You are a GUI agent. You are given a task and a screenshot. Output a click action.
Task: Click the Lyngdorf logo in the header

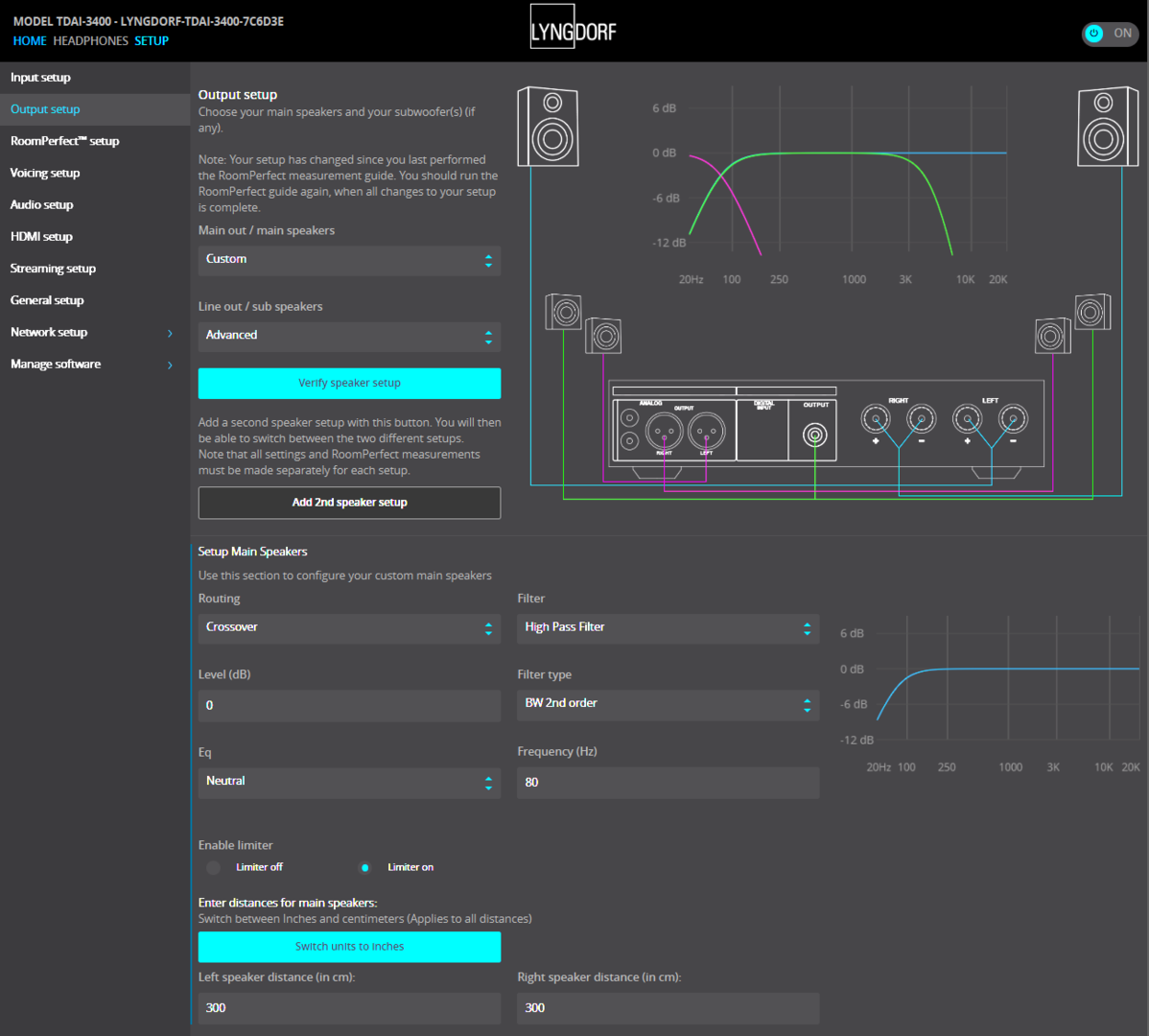(573, 27)
